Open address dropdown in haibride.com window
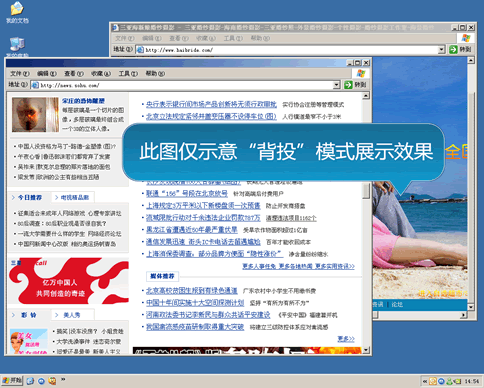 442,50
